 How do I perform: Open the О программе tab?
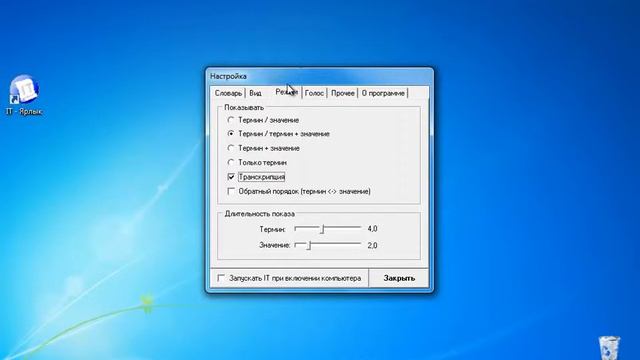click(383, 93)
